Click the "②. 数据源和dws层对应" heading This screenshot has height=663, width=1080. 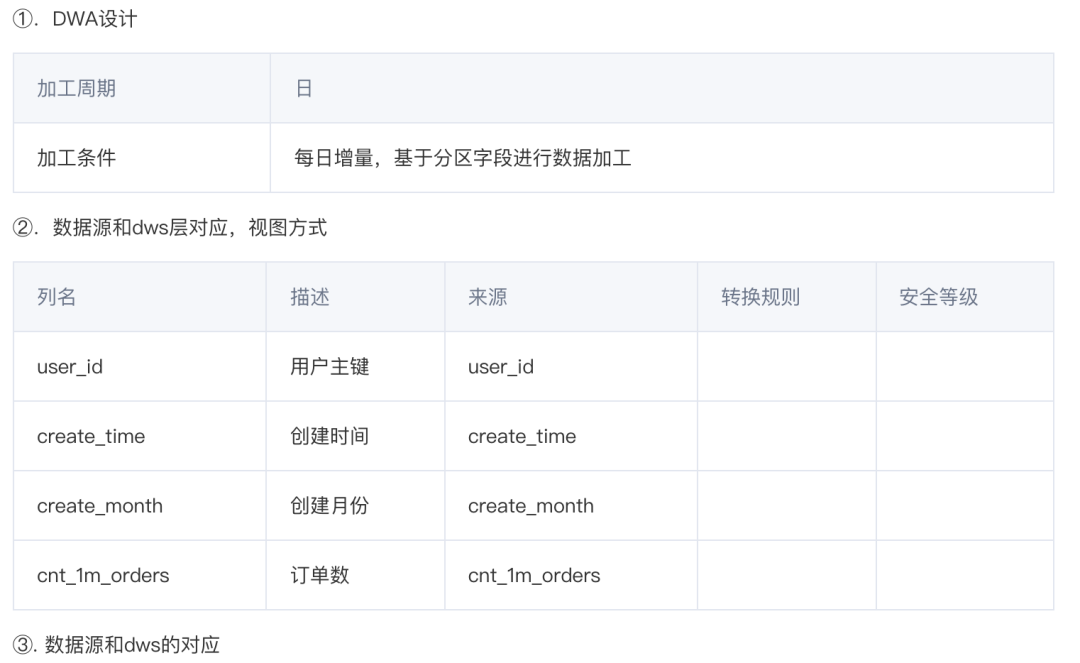(169, 229)
